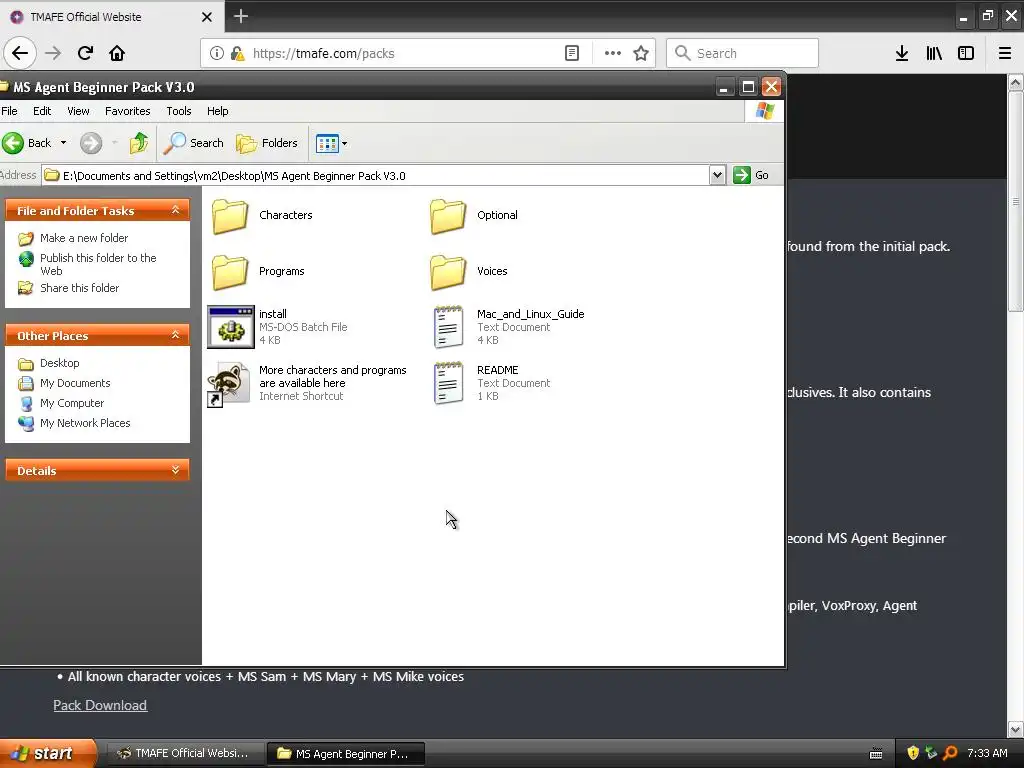This screenshot has width=1024, height=768.
Task: Bookmark this page with star icon
Action: tap(641, 53)
